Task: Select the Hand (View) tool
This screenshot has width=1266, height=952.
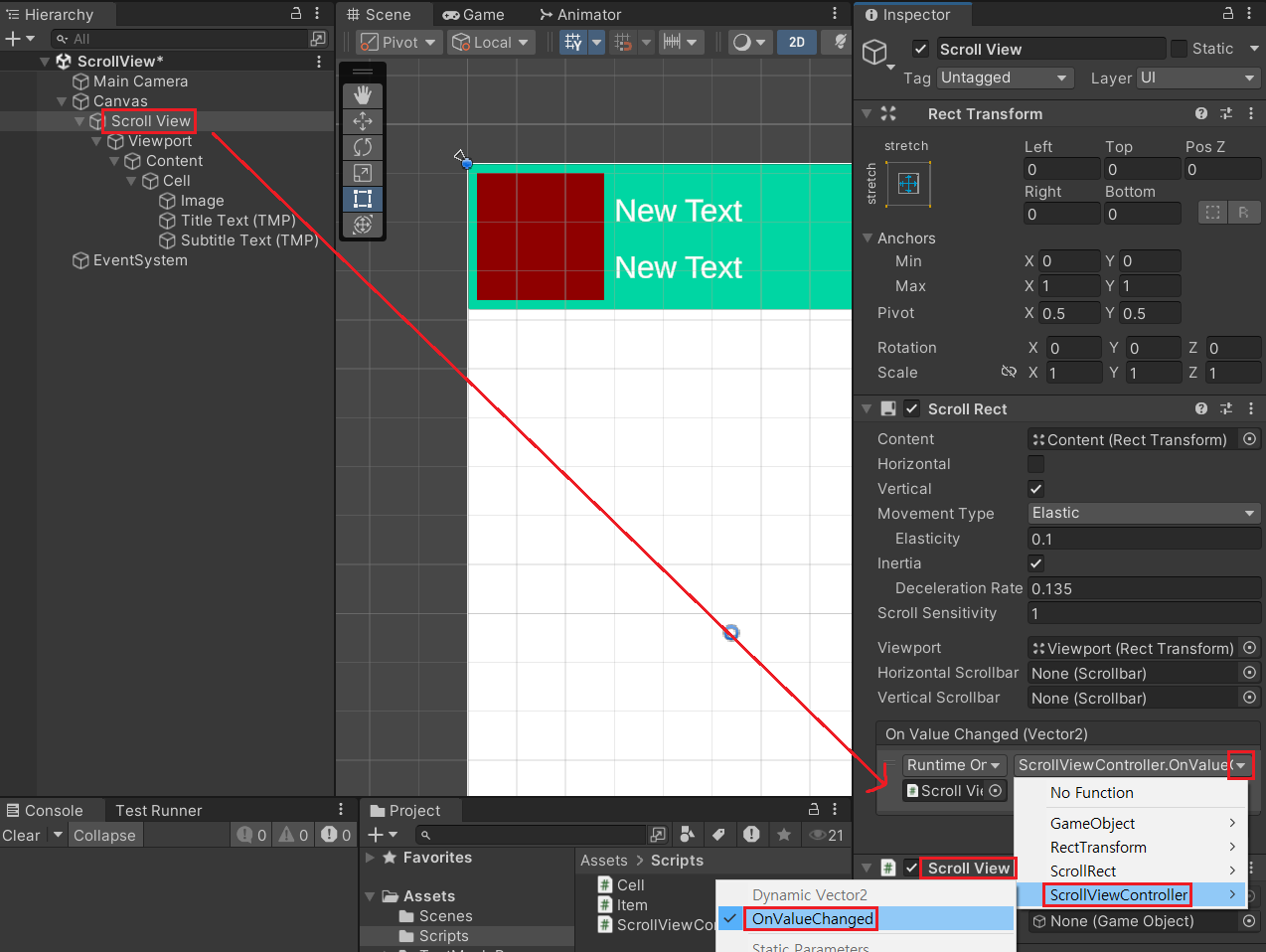Action: [363, 95]
